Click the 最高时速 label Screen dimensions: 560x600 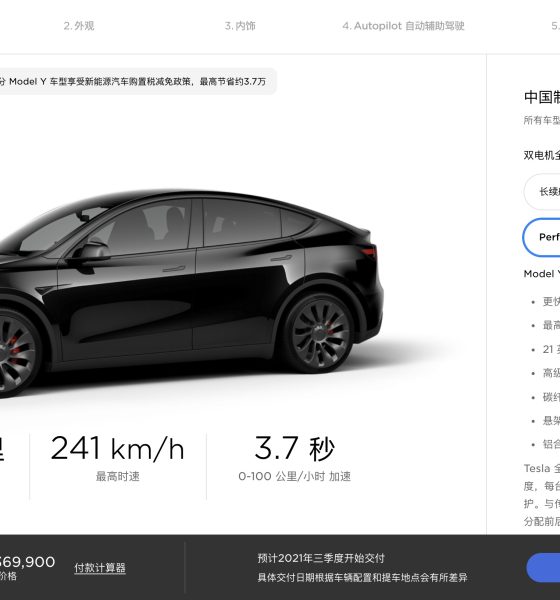pos(118,477)
